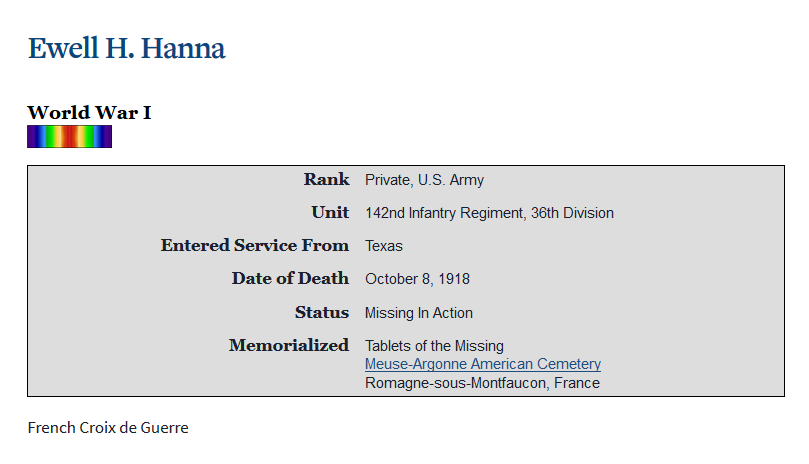Click the 'Romagne-sous-Montfaucon, France' location text
The image size is (809, 464).
point(482,383)
